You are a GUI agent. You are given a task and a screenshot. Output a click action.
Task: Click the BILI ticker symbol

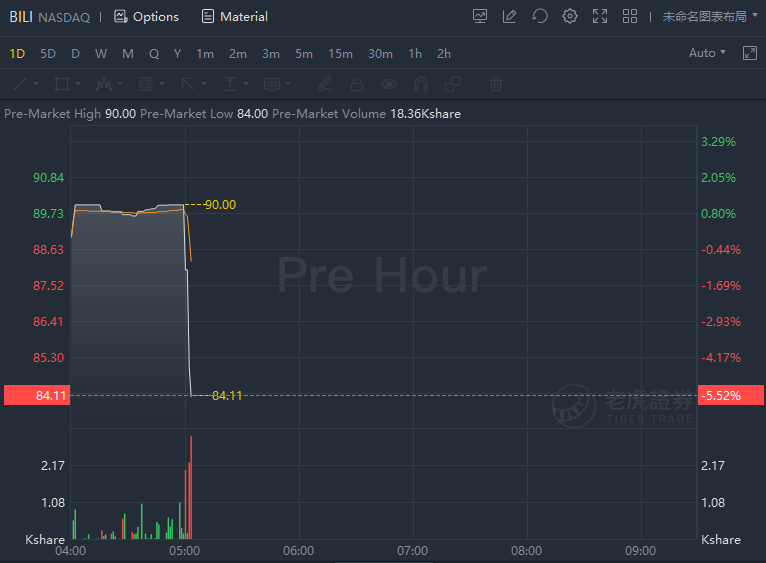coord(21,17)
